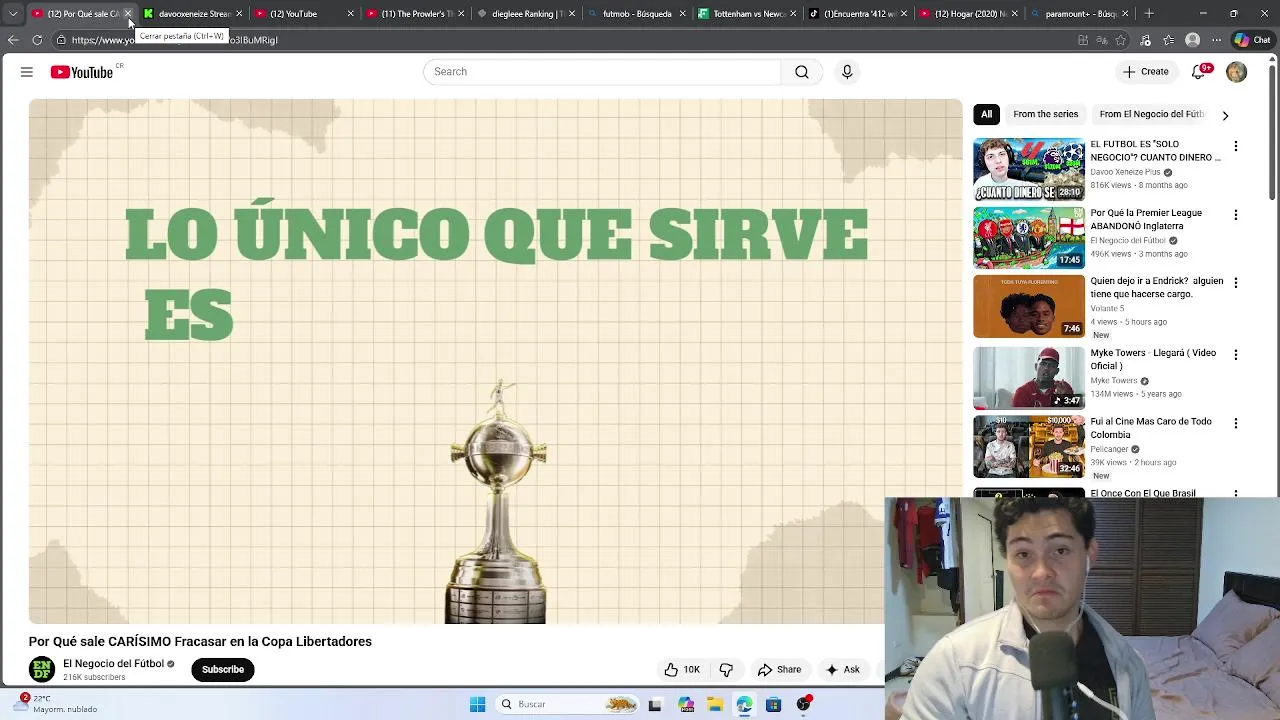Open options for Premier League ABANDONÓ video
1280x720 pixels.
pos(1236,215)
